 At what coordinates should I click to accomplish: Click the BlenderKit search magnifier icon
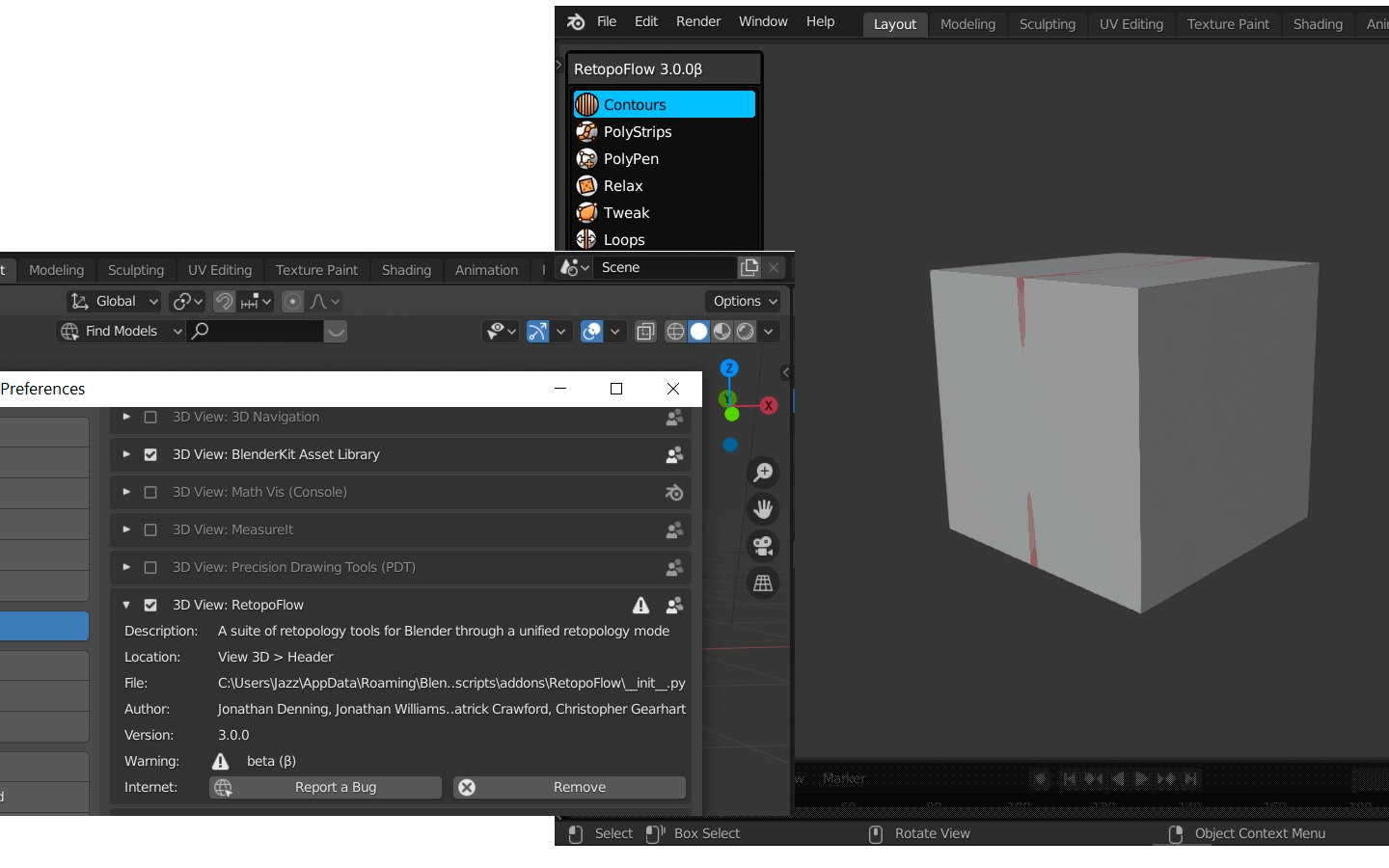(x=200, y=331)
